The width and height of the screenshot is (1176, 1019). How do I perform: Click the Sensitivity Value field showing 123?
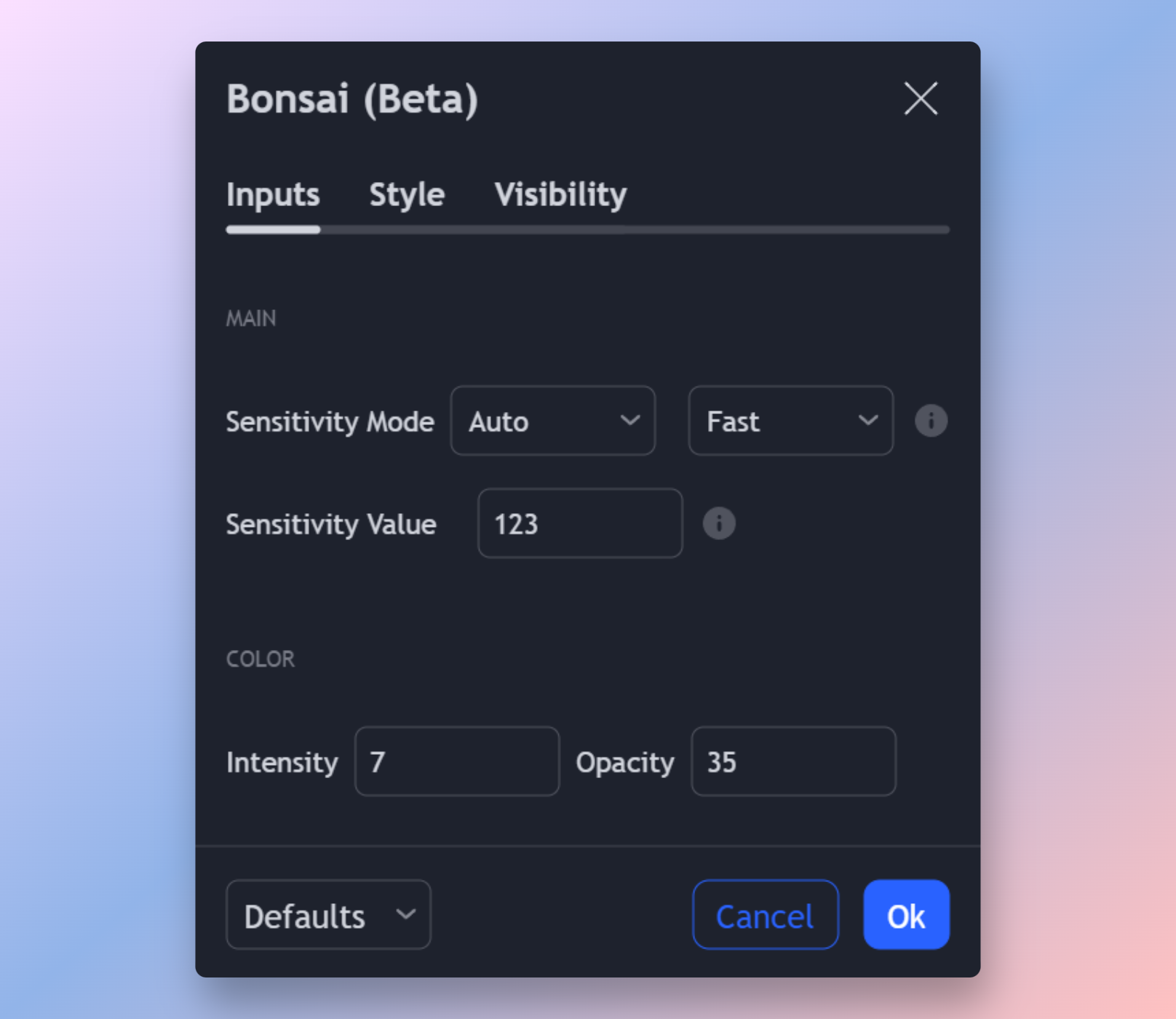tap(580, 523)
